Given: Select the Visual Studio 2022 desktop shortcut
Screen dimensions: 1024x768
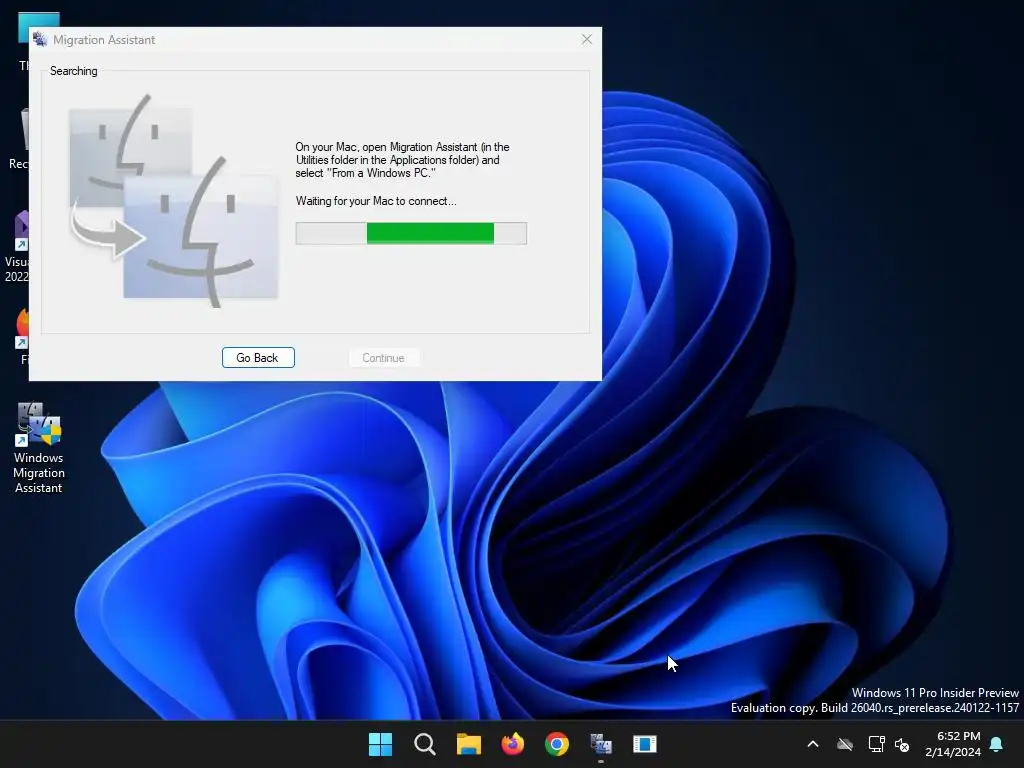Looking at the screenshot, I should [16, 247].
